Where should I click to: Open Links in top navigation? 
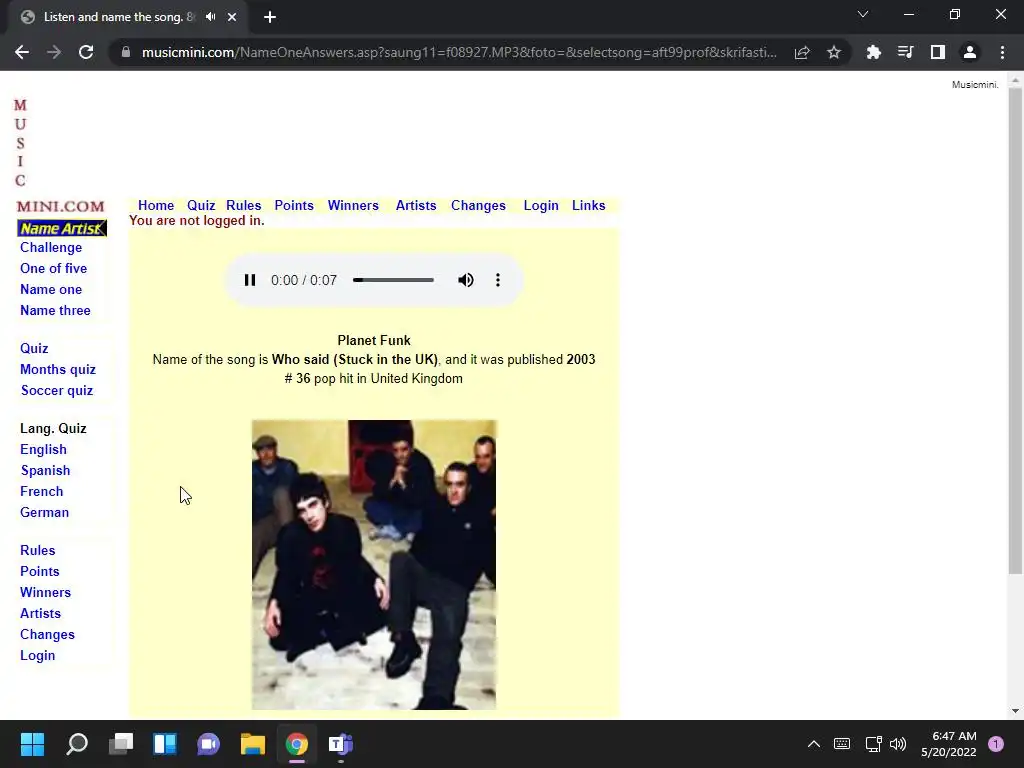point(588,205)
